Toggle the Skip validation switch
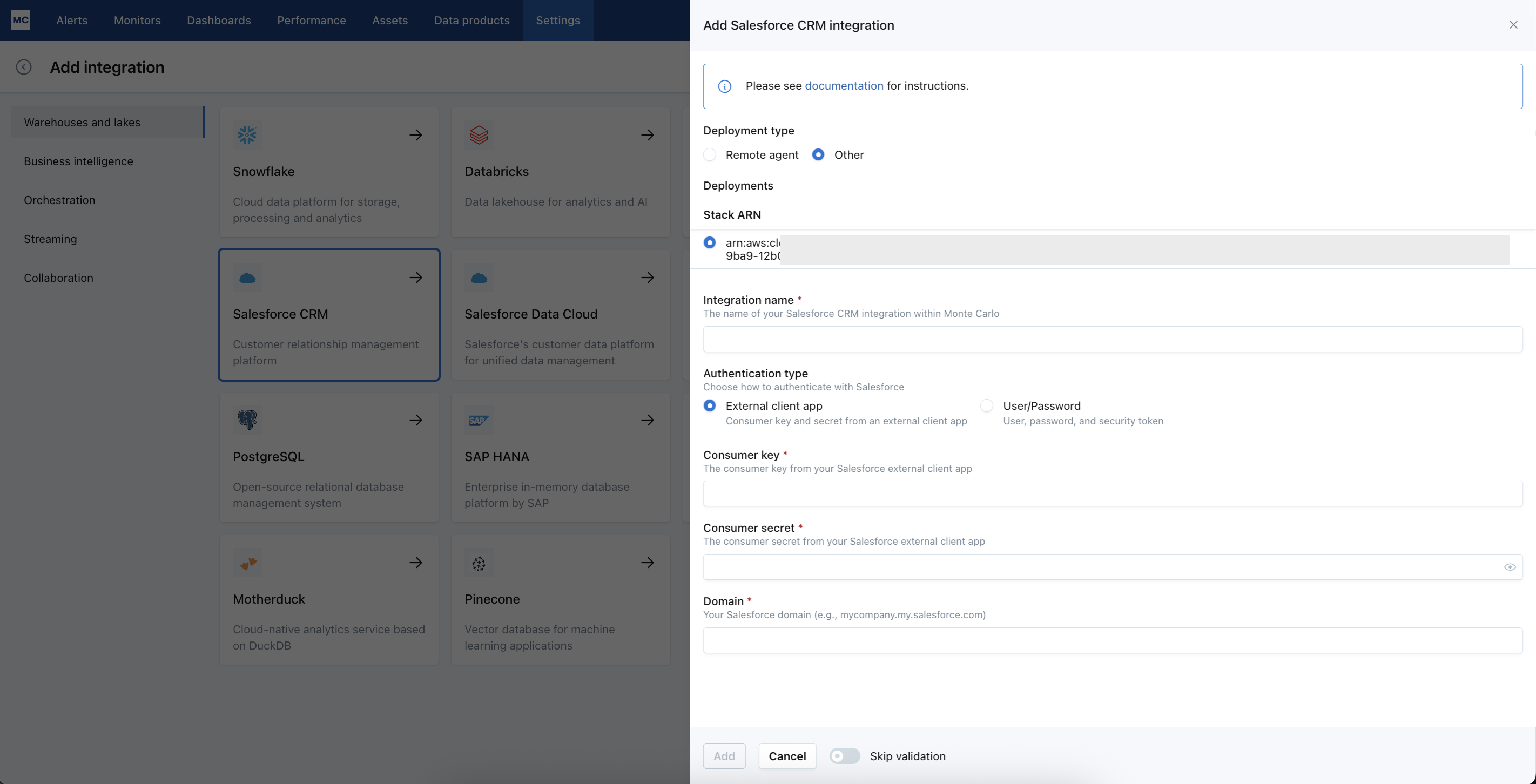 844,756
